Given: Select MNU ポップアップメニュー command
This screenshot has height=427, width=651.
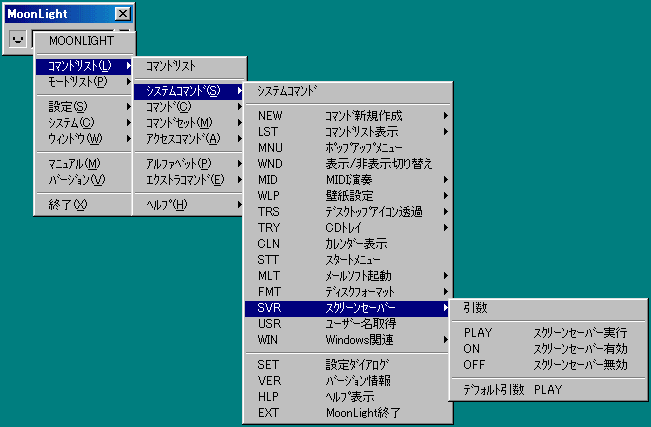Looking at the screenshot, I should [x=348, y=147].
